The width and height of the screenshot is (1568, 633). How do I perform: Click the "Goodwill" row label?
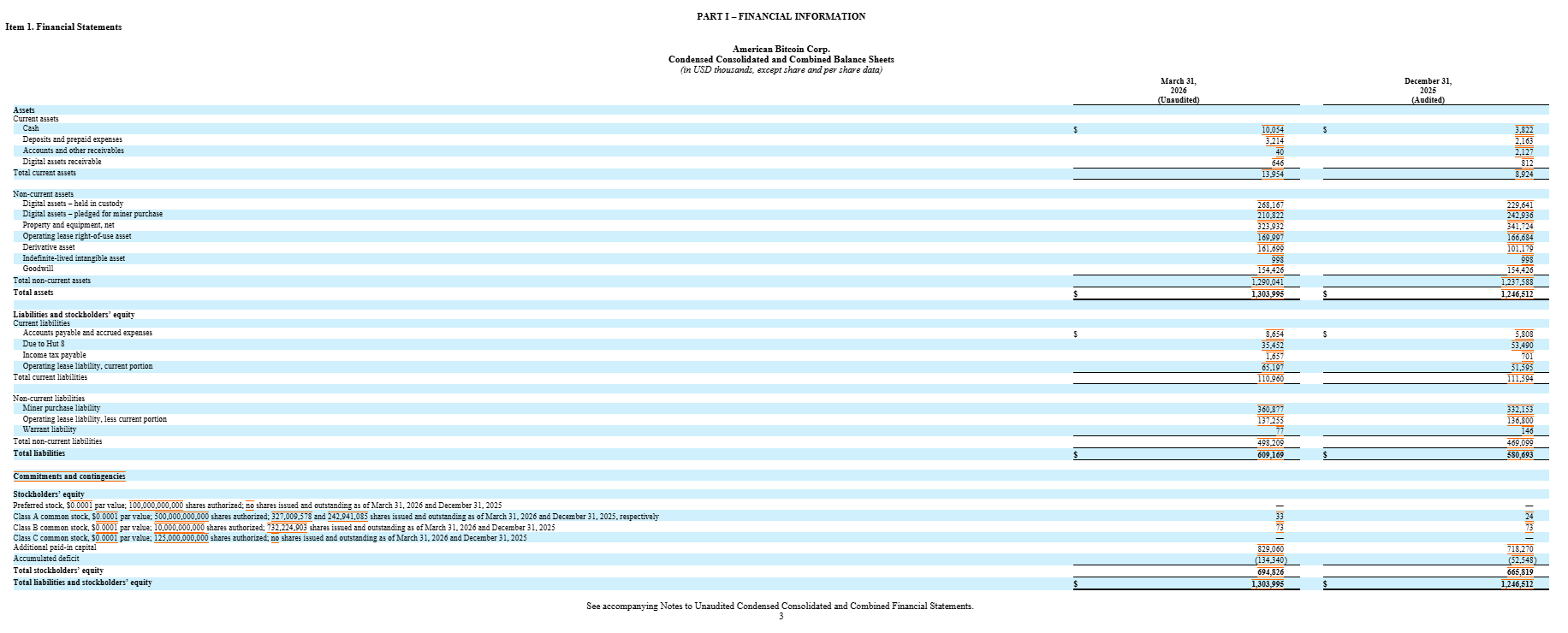[38, 269]
